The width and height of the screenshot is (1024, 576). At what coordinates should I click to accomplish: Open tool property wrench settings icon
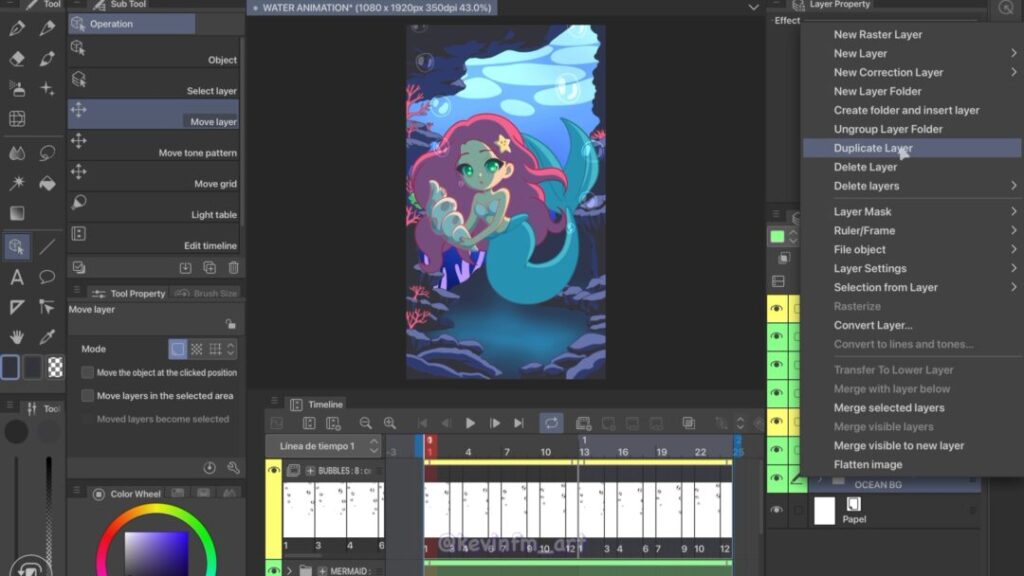233,468
